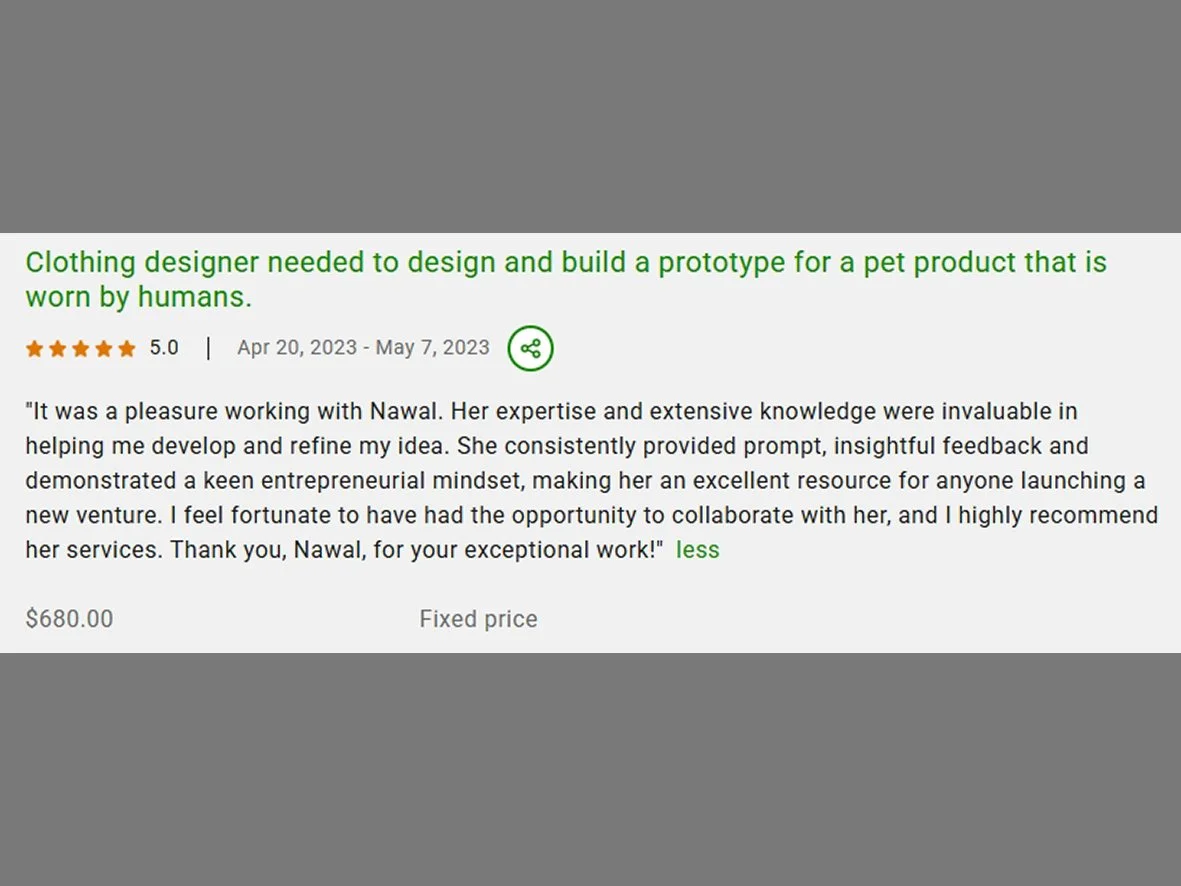Image resolution: width=1181 pixels, height=886 pixels.
Task: Click the first orange rating star
Action: [35, 348]
